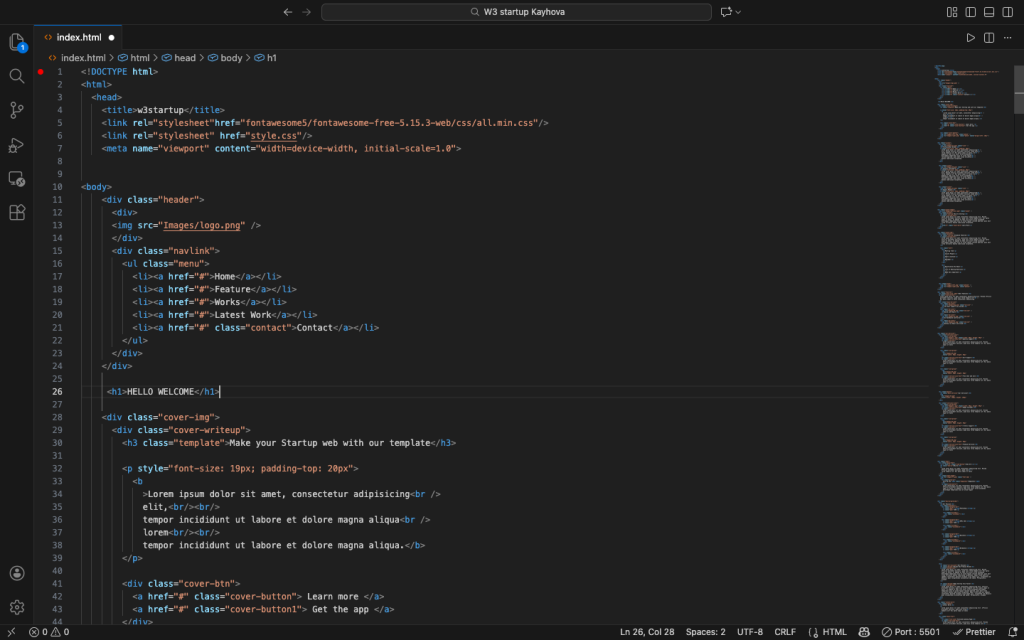Screen dimensions: 1024x640
Task: Select the index.html editor tab
Action: pyautogui.click(x=78, y=37)
